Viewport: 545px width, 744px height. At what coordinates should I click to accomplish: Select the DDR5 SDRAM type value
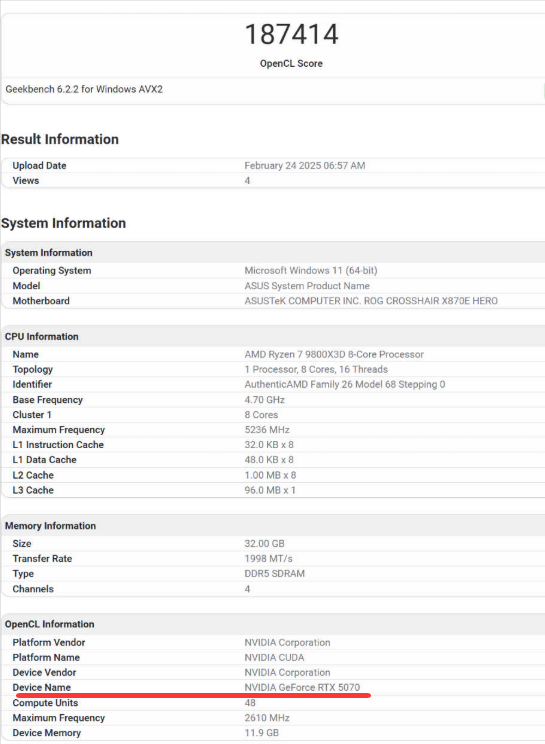point(275,574)
